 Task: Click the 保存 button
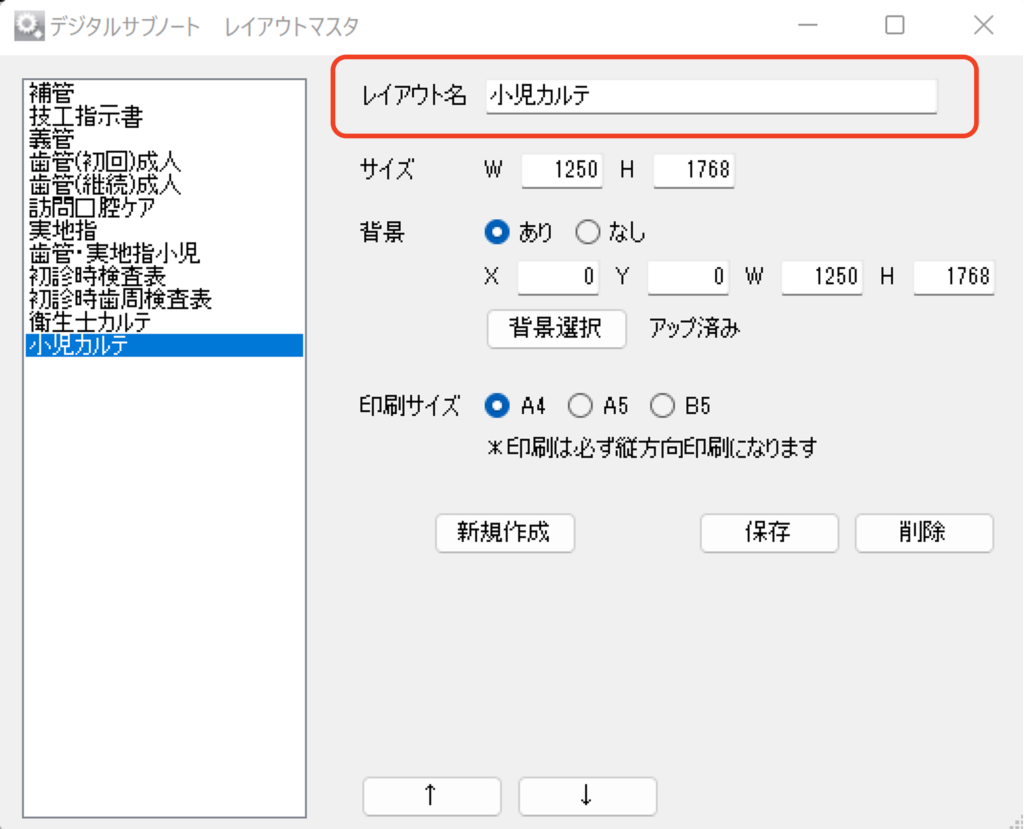click(x=768, y=533)
